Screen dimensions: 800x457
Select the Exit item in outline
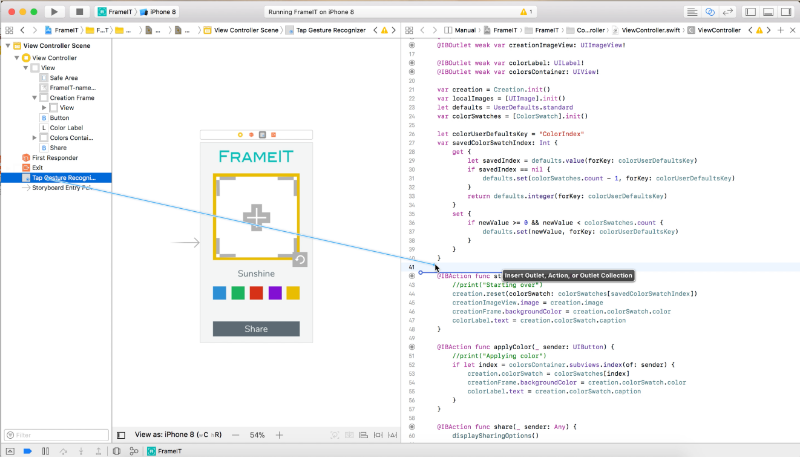click(x=33, y=167)
